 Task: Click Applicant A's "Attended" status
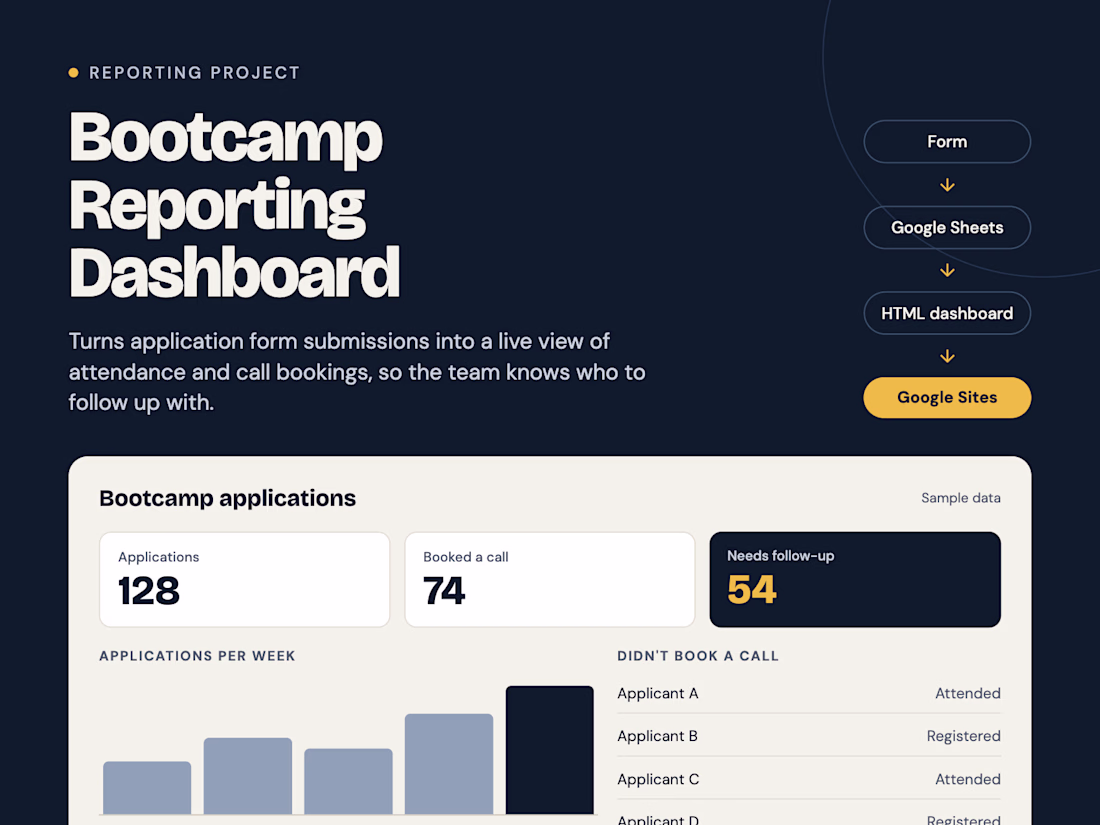968,693
